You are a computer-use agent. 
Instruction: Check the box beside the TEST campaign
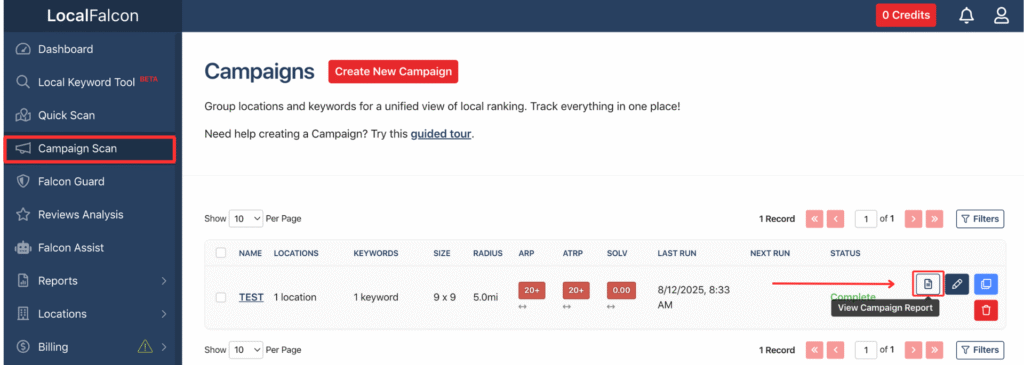click(x=221, y=297)
